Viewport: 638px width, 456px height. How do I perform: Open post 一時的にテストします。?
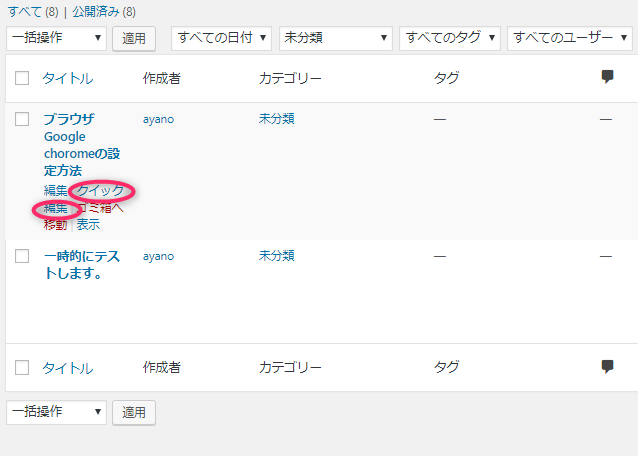[82, 265]
